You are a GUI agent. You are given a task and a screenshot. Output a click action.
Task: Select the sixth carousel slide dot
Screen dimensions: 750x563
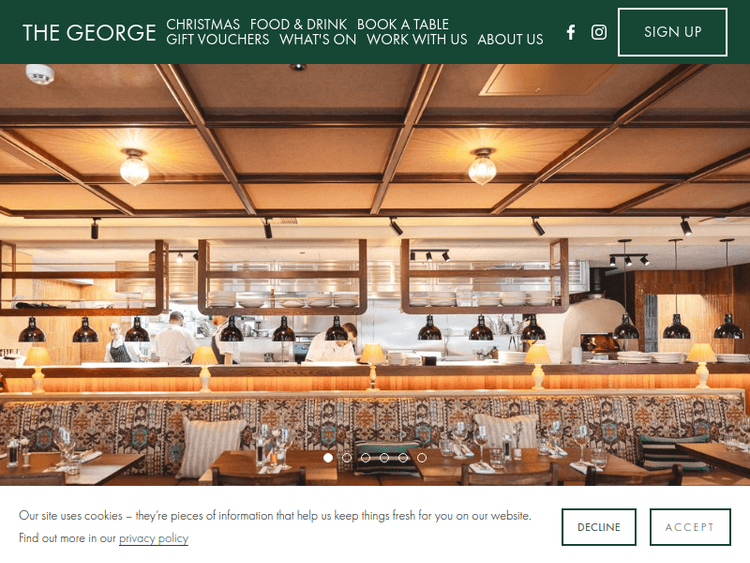coord(422,458)
